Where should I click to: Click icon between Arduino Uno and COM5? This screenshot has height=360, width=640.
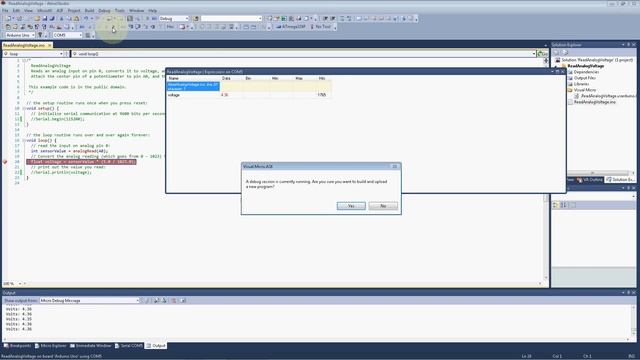pos(40,36)
